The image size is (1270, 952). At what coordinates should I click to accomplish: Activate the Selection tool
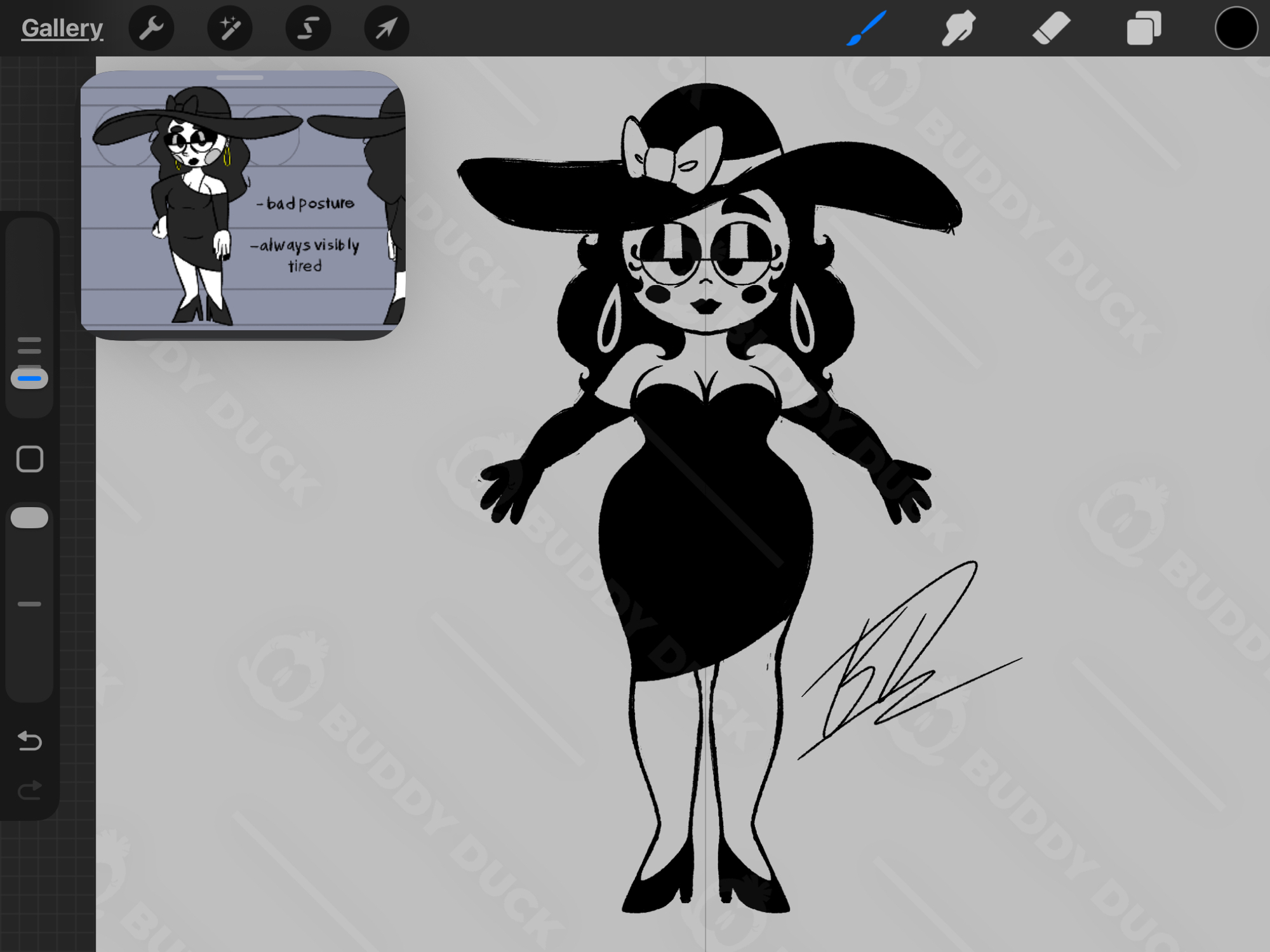[308, 28]
